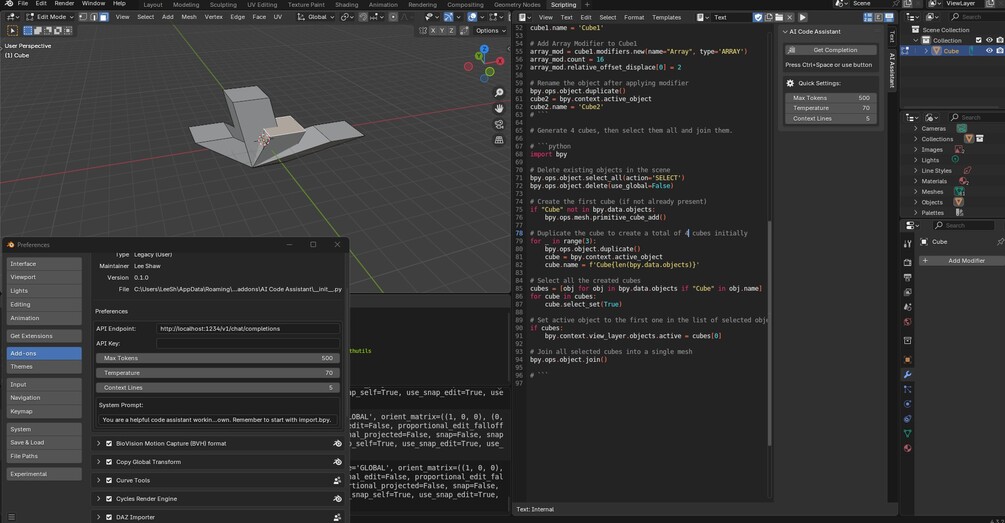Image resolution: width=1005 pixels, height=523 pixels.
Task: Toggle Collection visibility eye in Outliner
Action: [989, 40]
